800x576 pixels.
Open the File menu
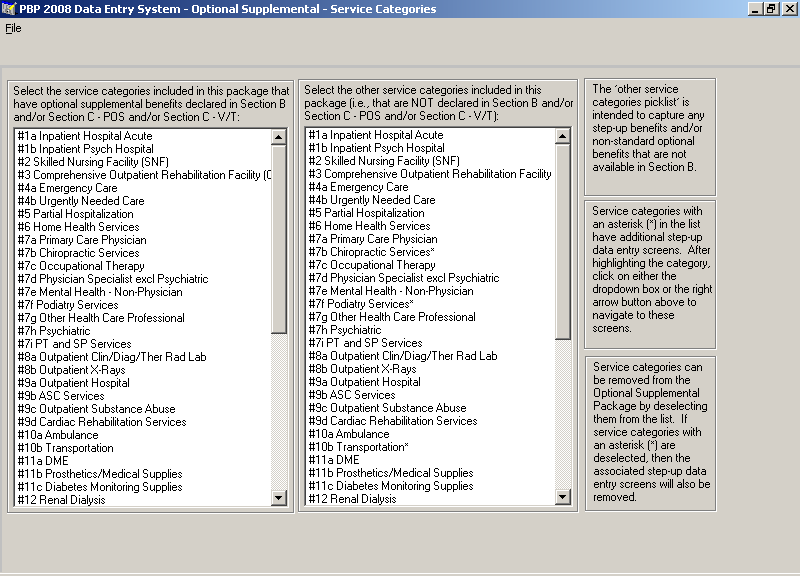[x=13, y=29]
